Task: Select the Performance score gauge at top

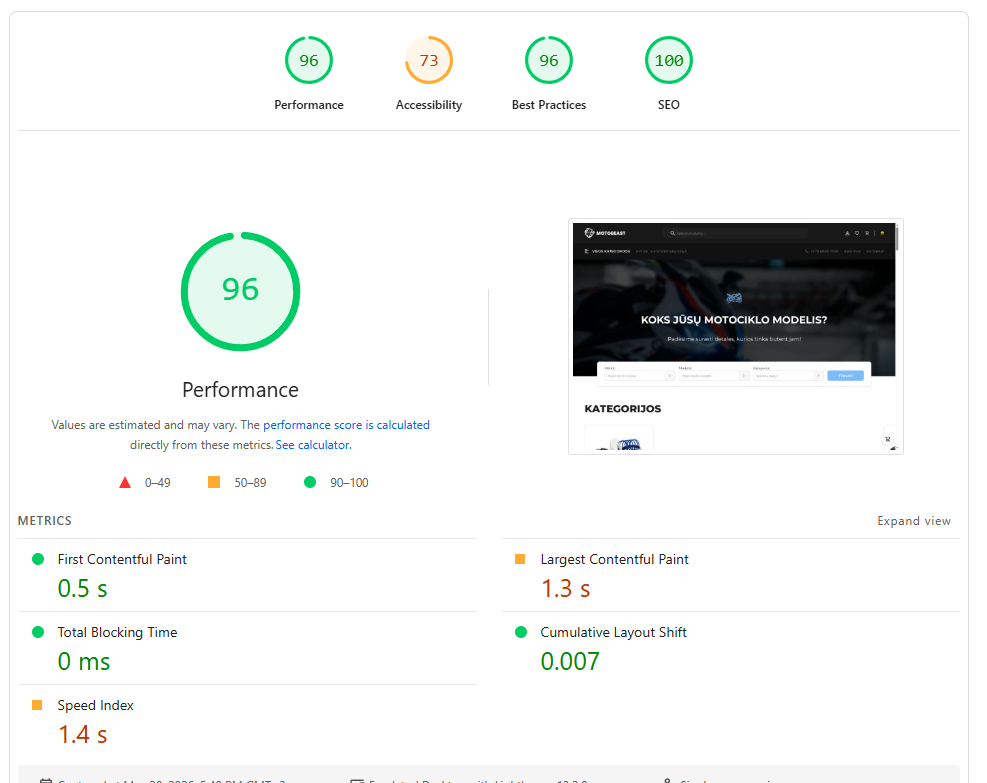Action: point(308,60)
